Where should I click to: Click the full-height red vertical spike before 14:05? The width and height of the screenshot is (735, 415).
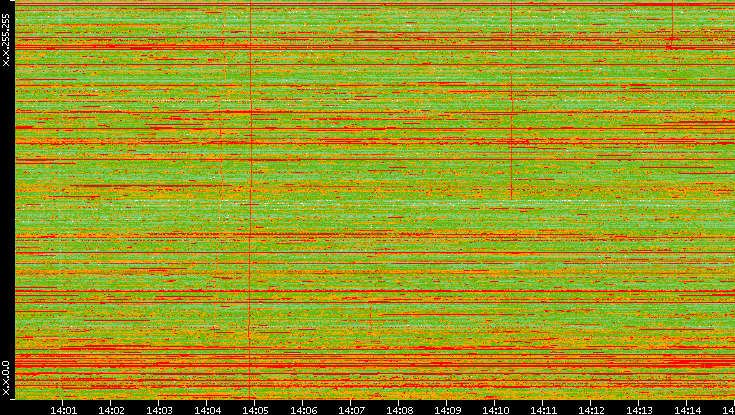coord(250,199)
